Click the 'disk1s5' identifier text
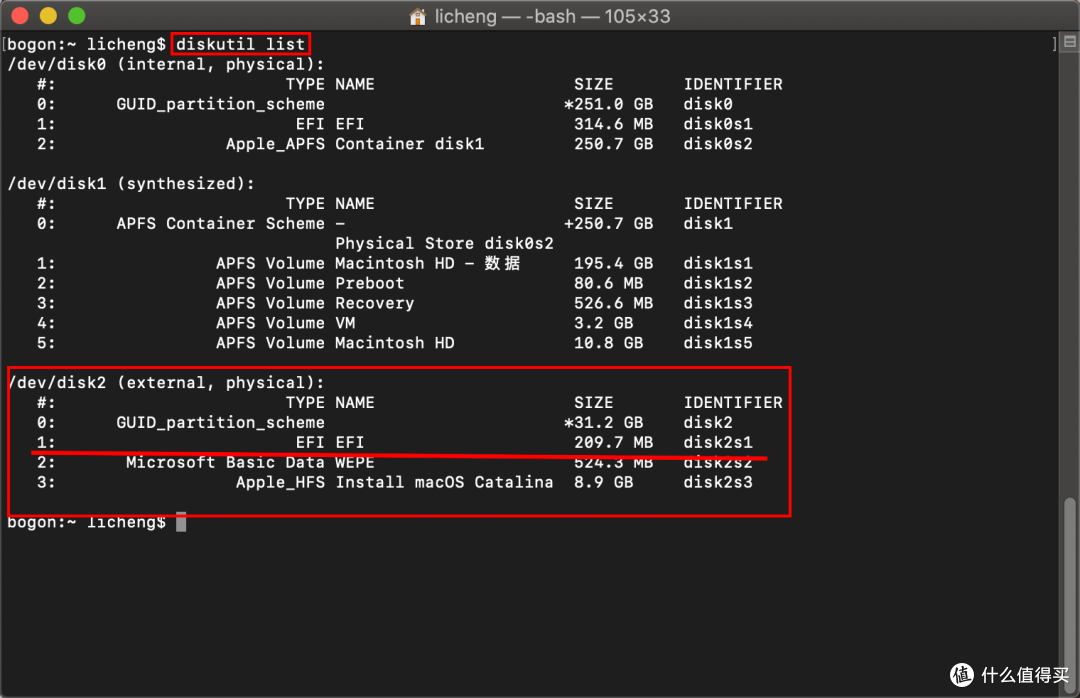The height and width of the screenshot is (698, 1080). (718, 343)
